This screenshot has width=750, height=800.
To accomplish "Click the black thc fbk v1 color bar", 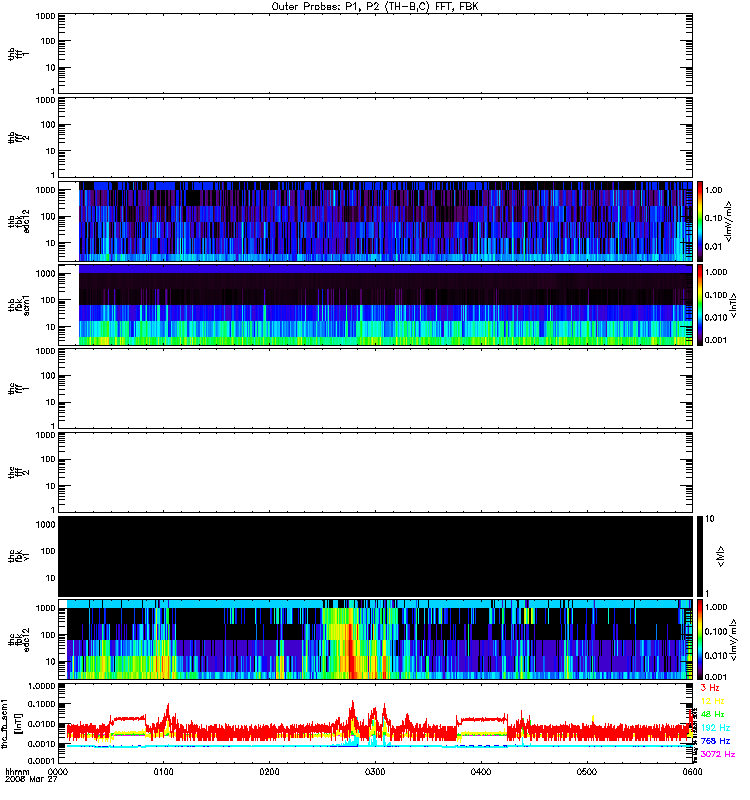I will 700,556.
